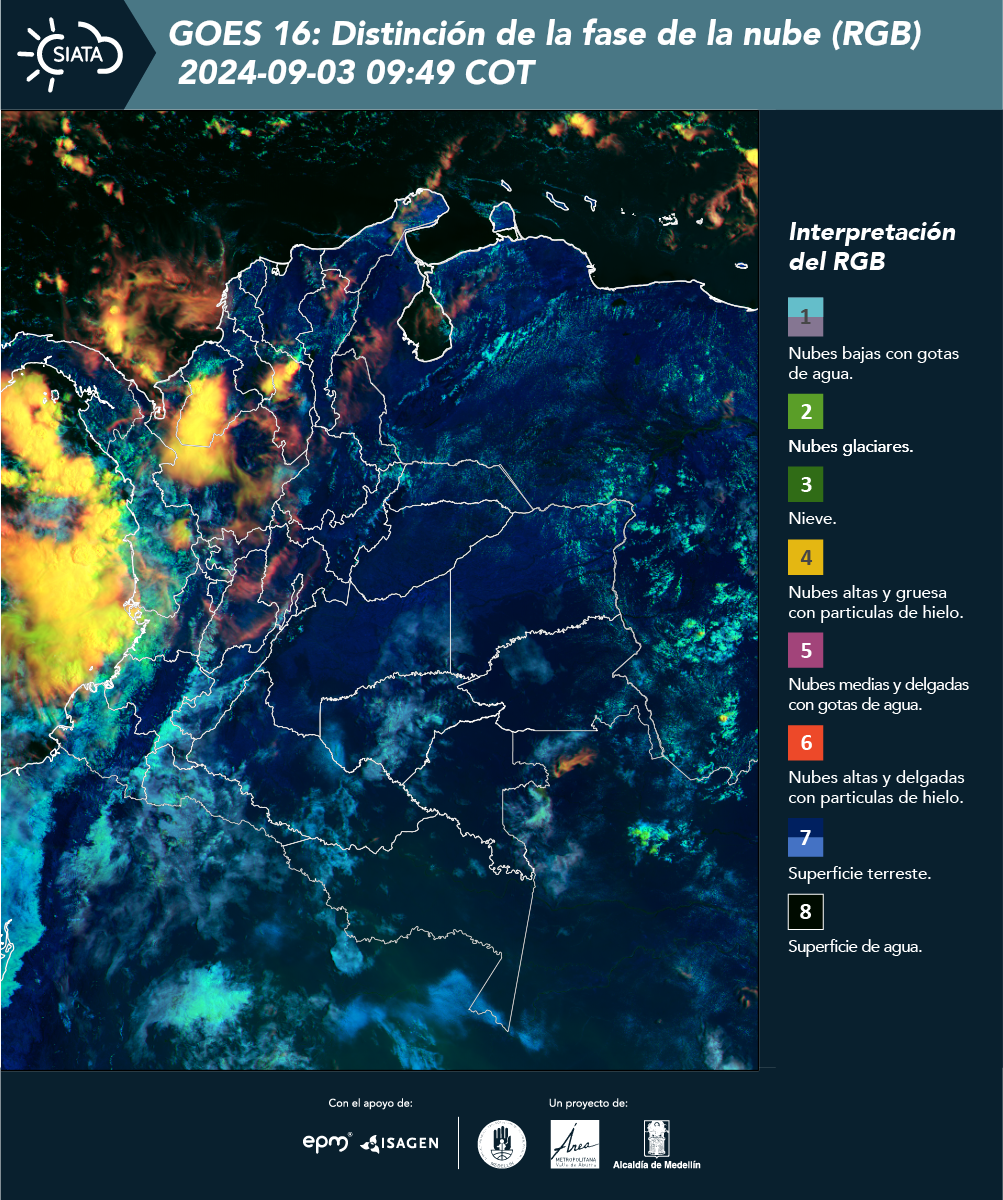Click the 'Superficie terreste.' label
This screenshot has height=1200, width=1003.
859,874
